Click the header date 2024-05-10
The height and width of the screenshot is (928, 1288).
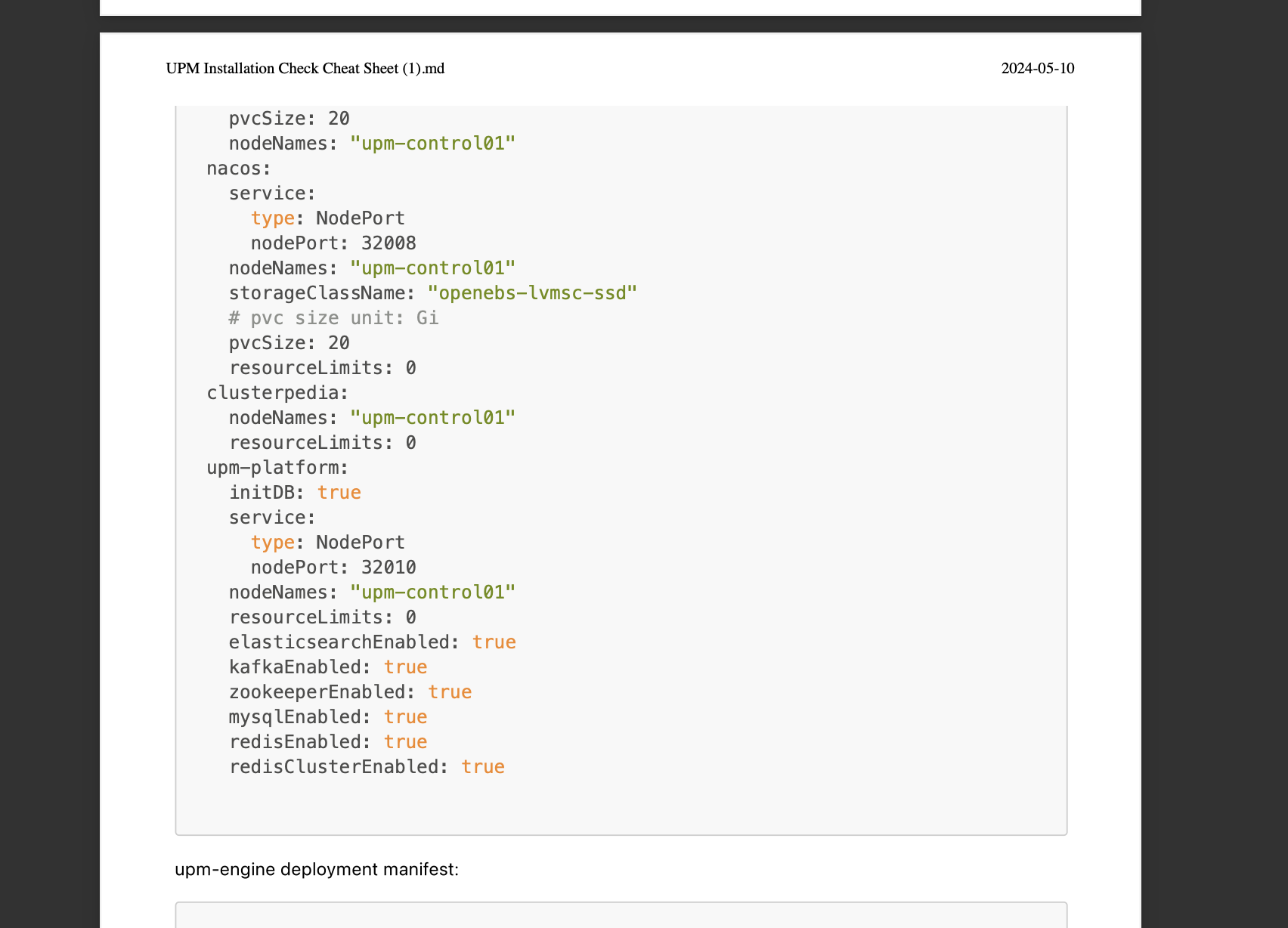1038,69
